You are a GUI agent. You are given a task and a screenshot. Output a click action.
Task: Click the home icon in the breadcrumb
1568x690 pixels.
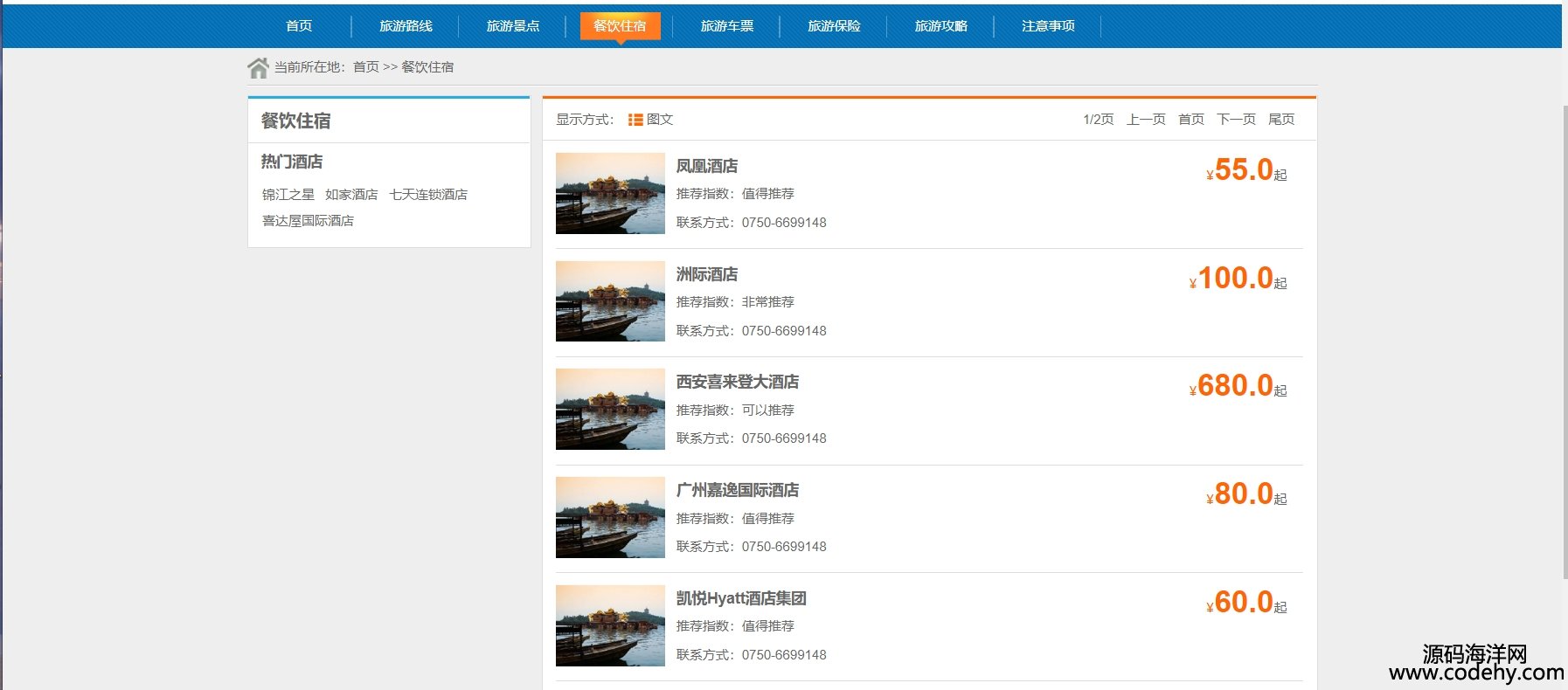point(258,67)
